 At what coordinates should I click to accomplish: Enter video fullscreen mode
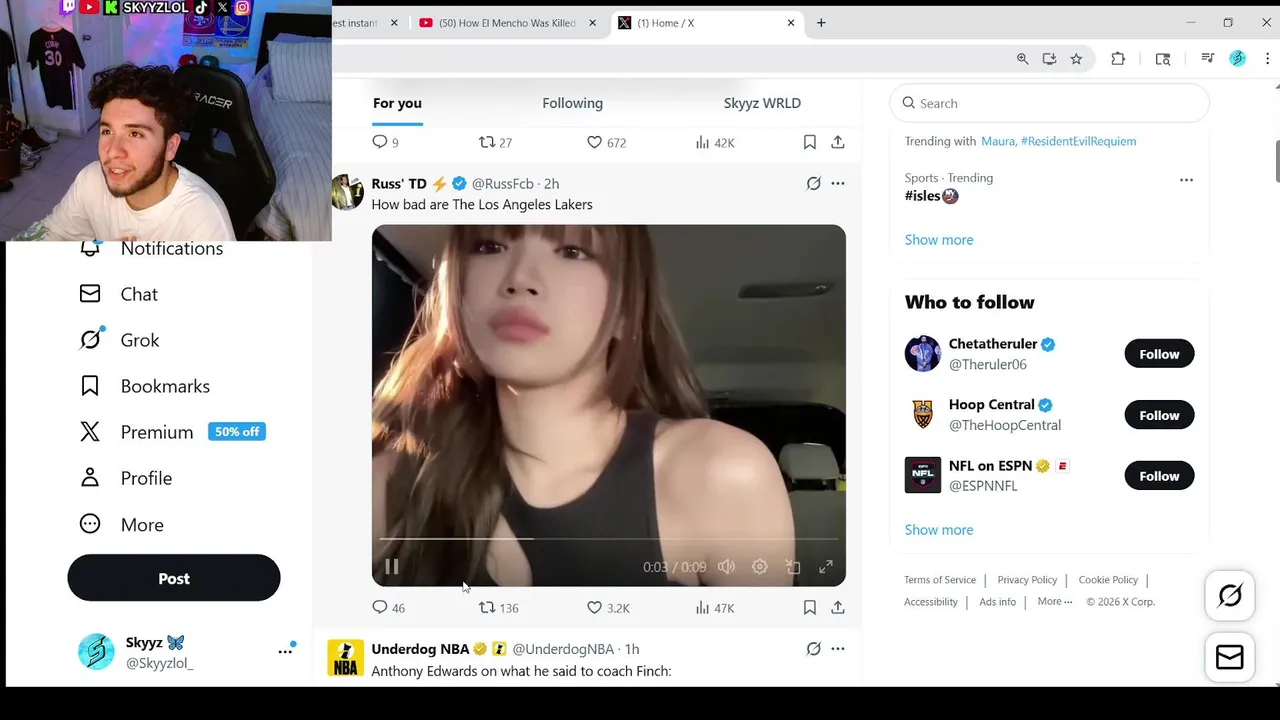tap(826, 567)
